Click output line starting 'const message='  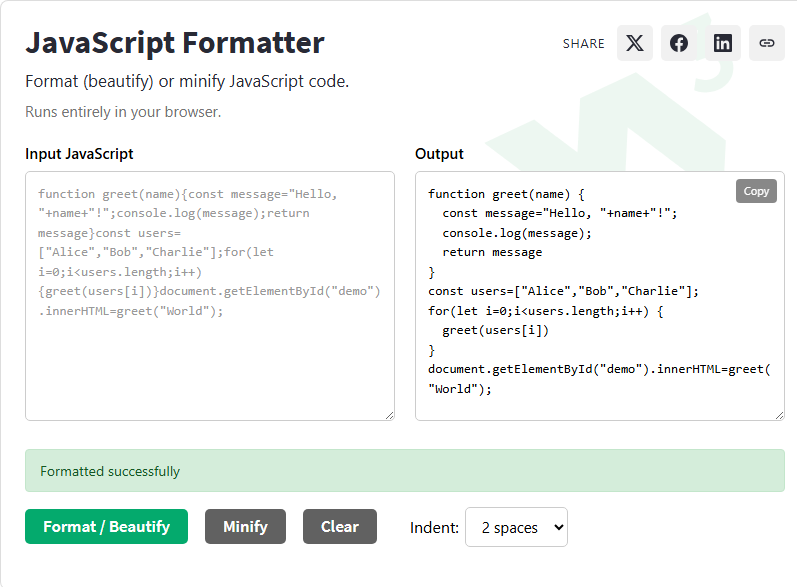(560, 213)
